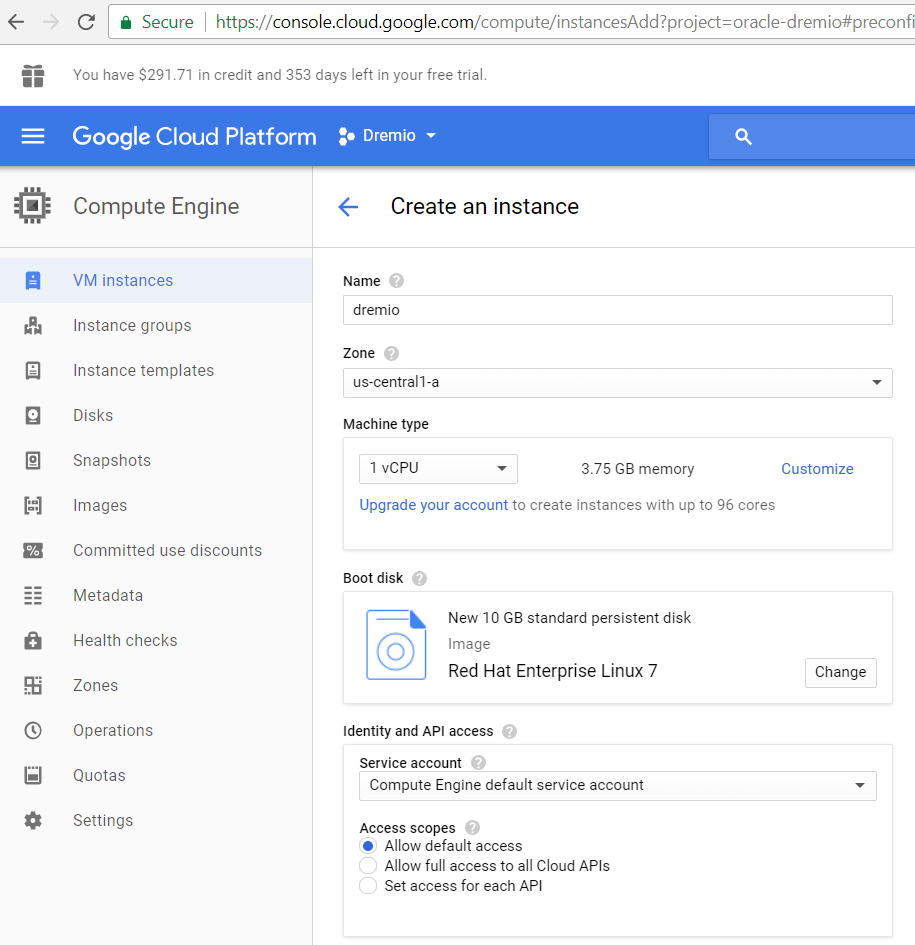Click the Change boot disk button
This screenshot has width=915, height=945.
pos(840,672)
